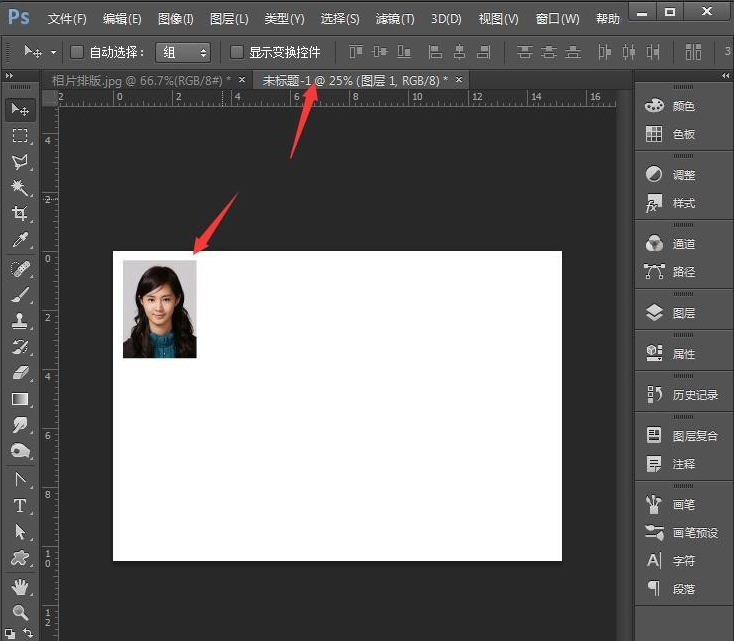Select the Eraser tool
This screenshot has height=641, width=734.
coord(19,372)
